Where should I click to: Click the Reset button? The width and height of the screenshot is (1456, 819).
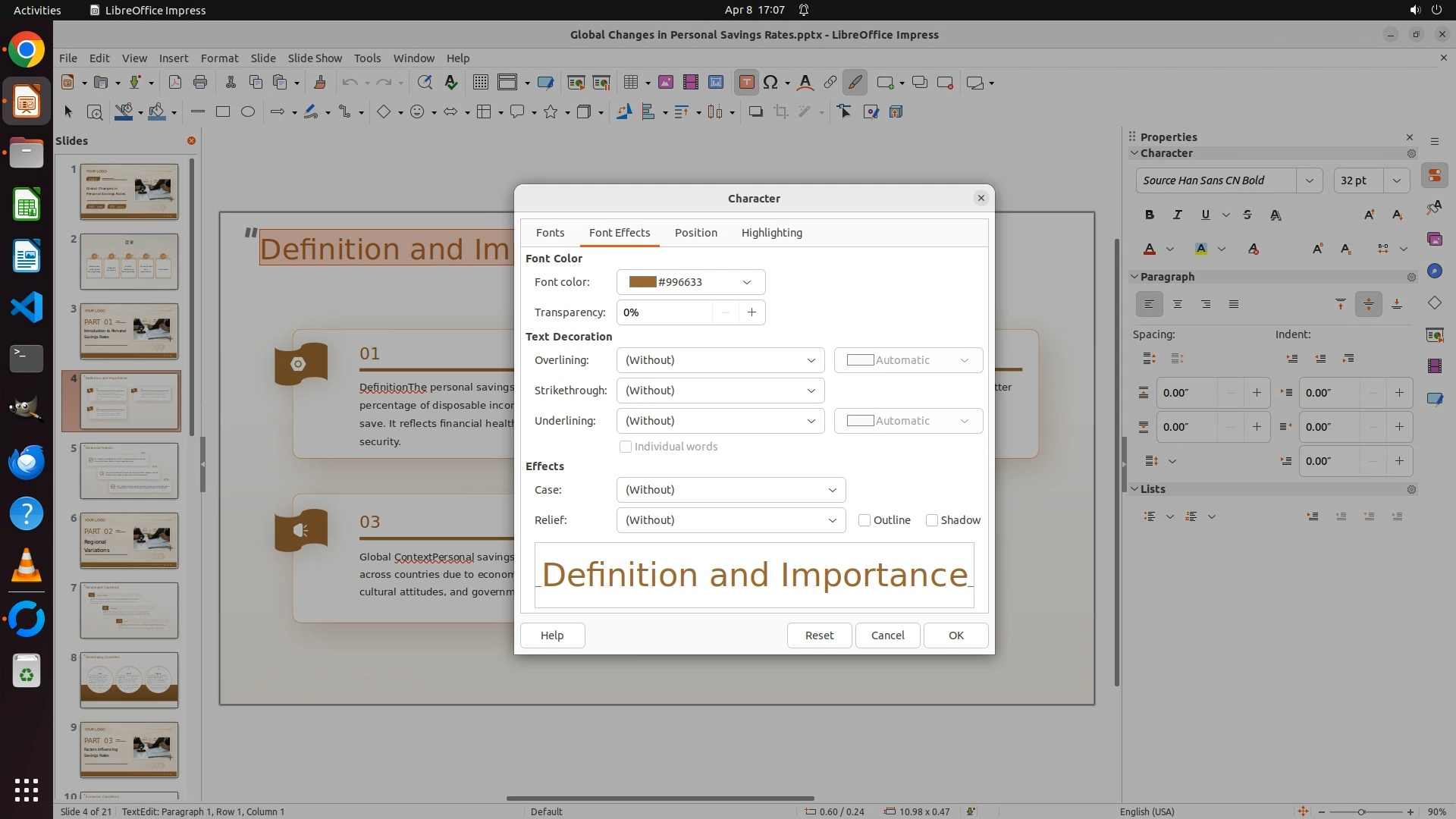pyautogui.click(x=819, y=635)
